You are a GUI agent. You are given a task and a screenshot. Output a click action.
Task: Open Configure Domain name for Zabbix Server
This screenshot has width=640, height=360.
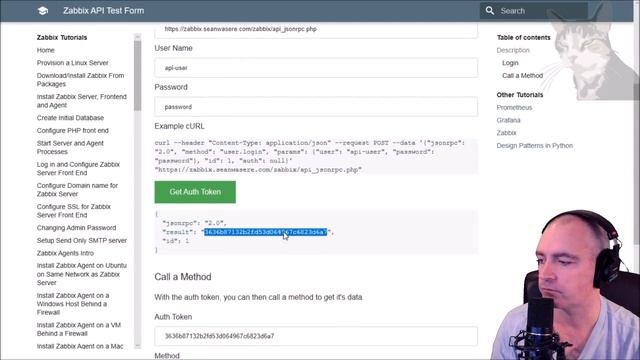[77, 190]
